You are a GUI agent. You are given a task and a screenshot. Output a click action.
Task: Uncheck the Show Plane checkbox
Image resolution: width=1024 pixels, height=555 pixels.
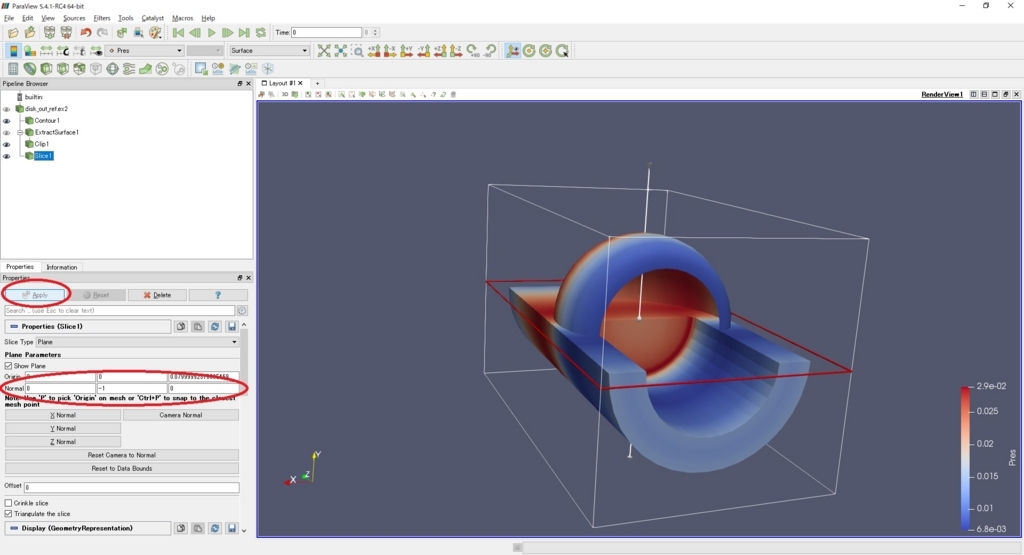point(8,366)
